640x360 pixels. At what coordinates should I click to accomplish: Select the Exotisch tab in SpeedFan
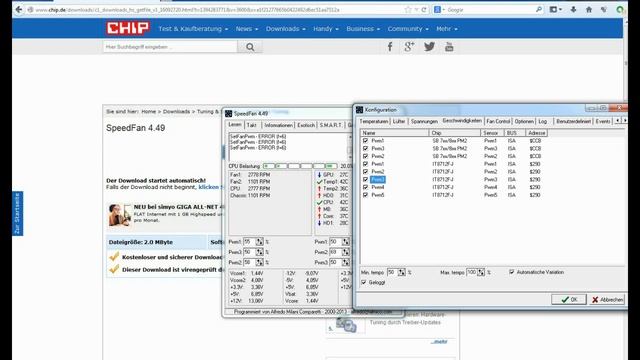tap(306, 125)
